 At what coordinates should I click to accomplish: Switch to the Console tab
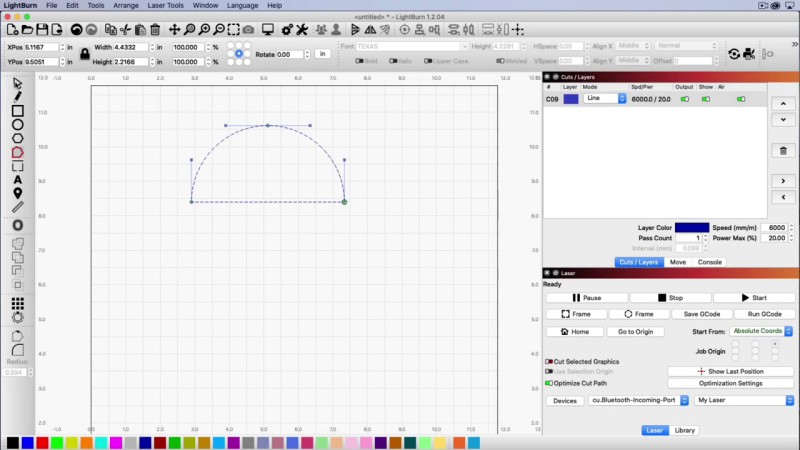[x=709, y=262]
